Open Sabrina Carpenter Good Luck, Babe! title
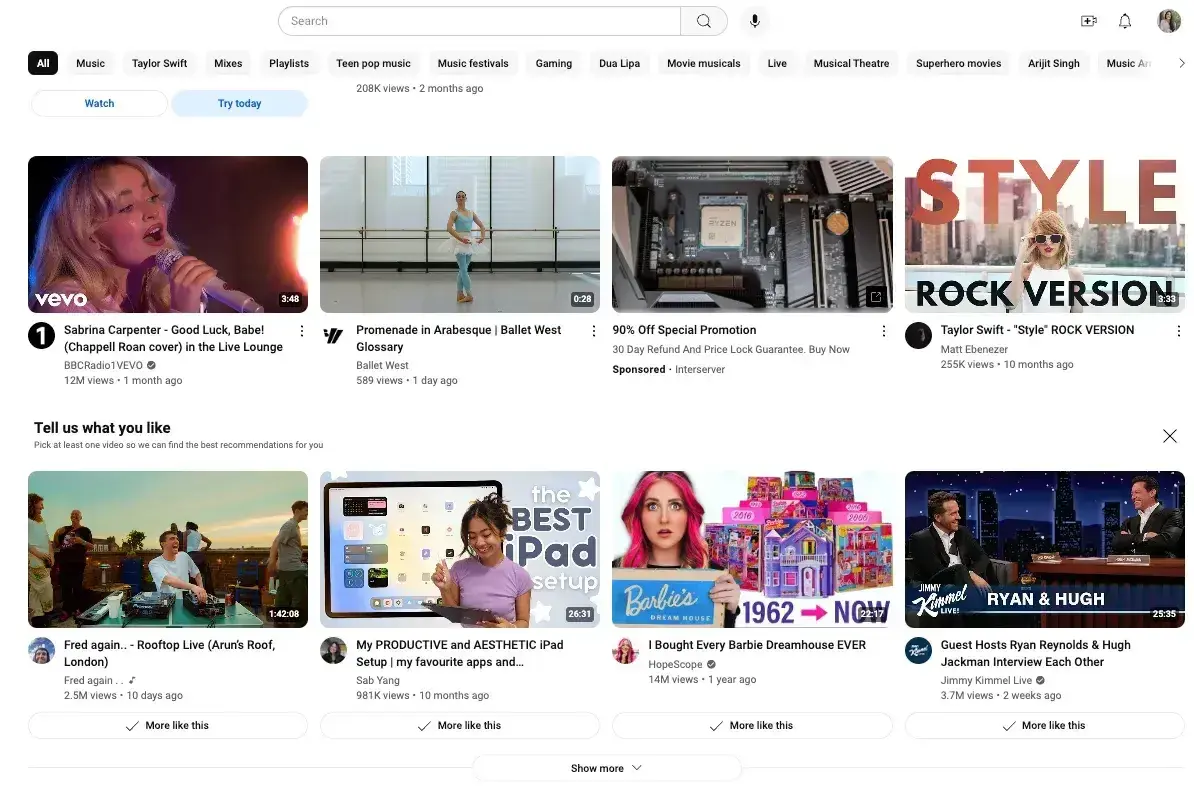The width and height of the screenshot is (1194, 788). (173, 338)
